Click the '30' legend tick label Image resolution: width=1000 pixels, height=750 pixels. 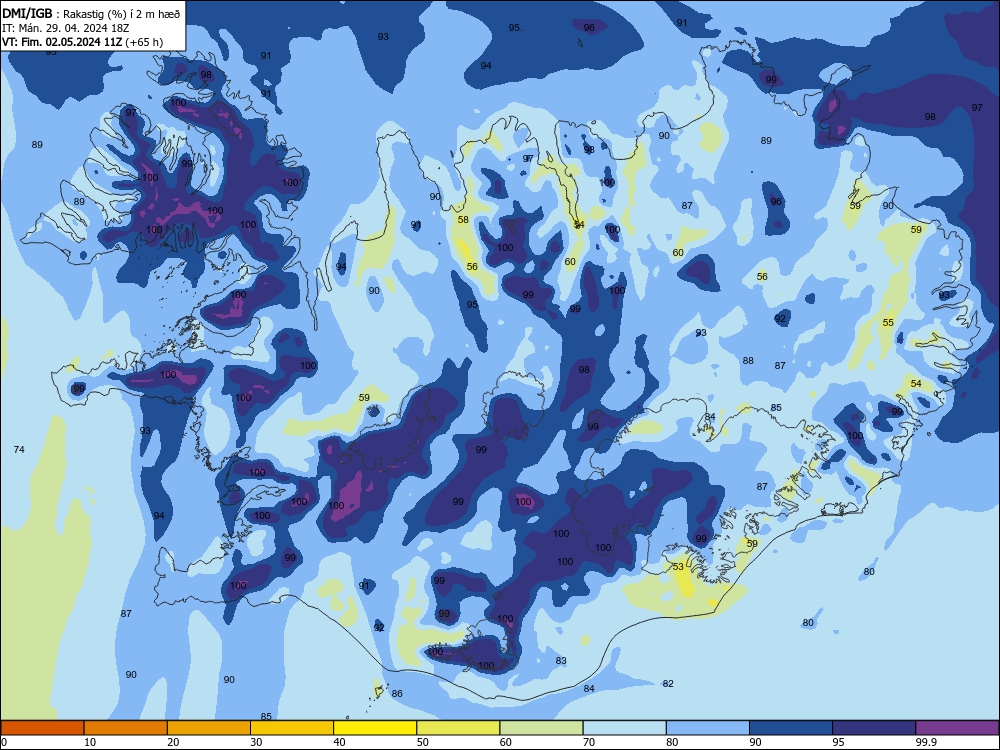(x=256, y=742)
